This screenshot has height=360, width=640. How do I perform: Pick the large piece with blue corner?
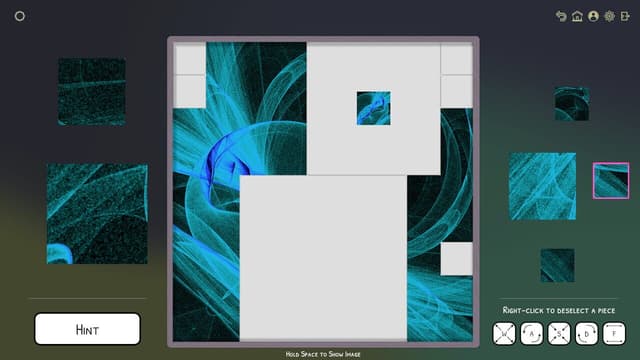[97, 213]
